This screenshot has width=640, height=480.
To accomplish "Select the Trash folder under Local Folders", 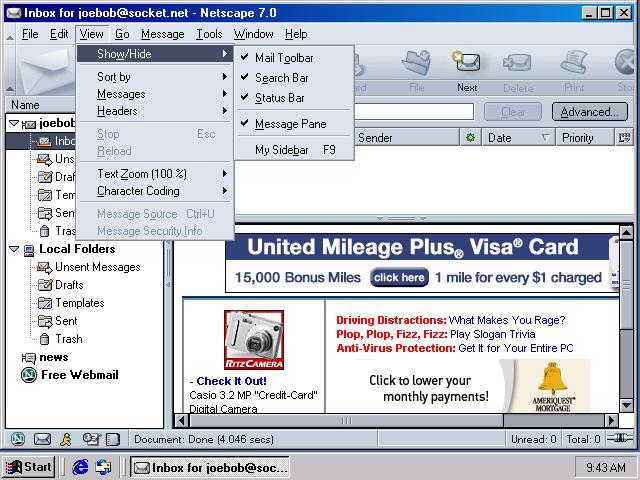I will [x=69, y=339].
